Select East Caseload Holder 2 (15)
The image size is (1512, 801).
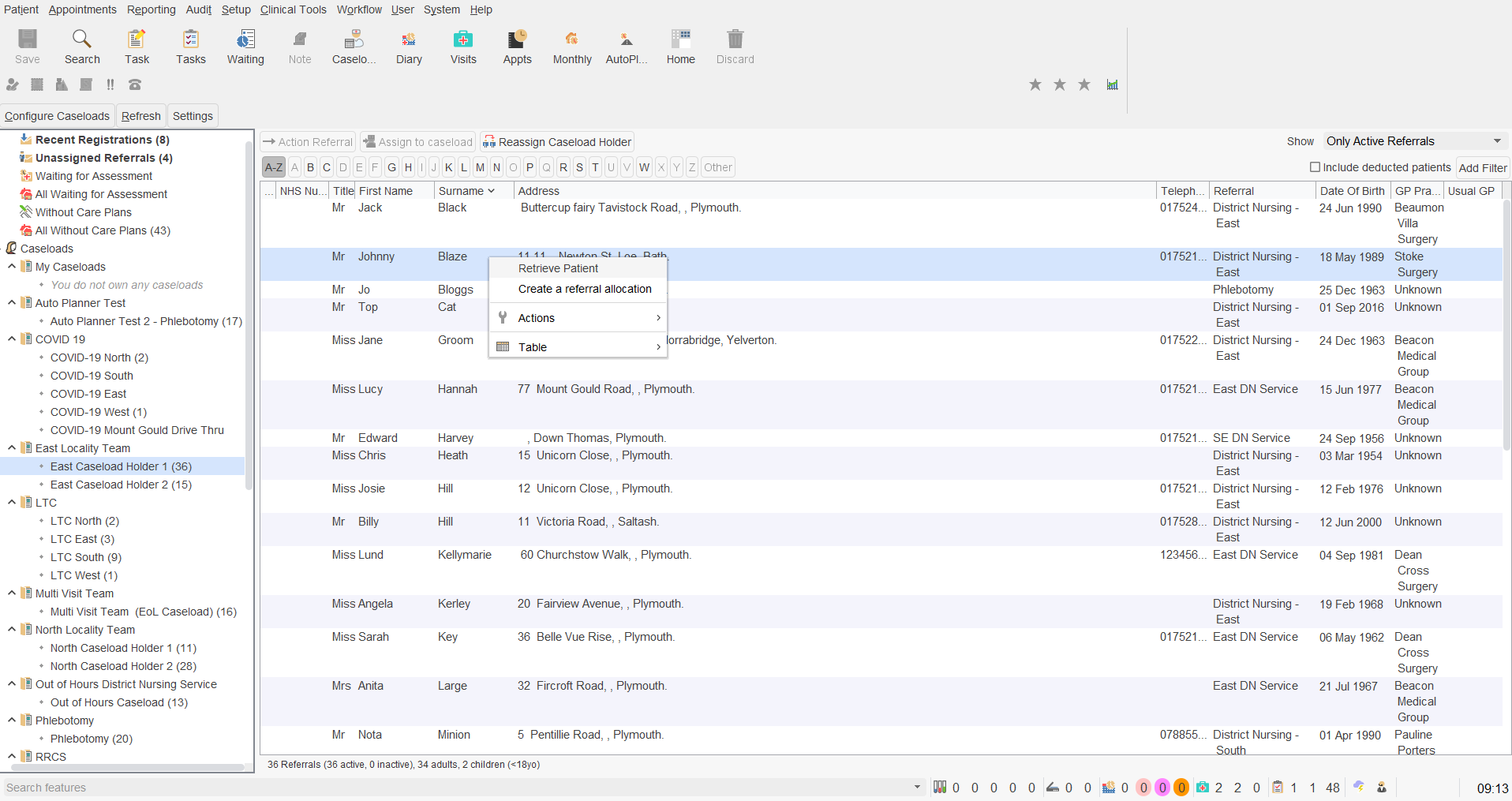[121, 485]
